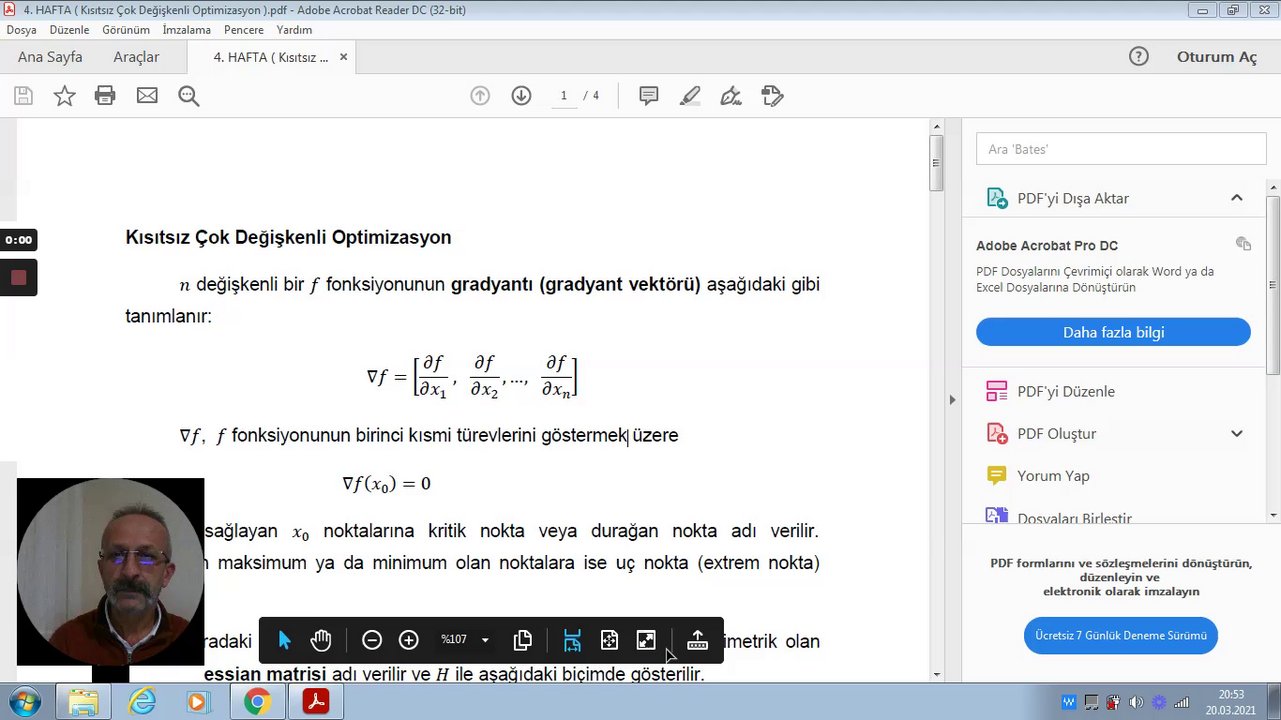
Task: Click the page display copy icon
Action: pos(522,640)
